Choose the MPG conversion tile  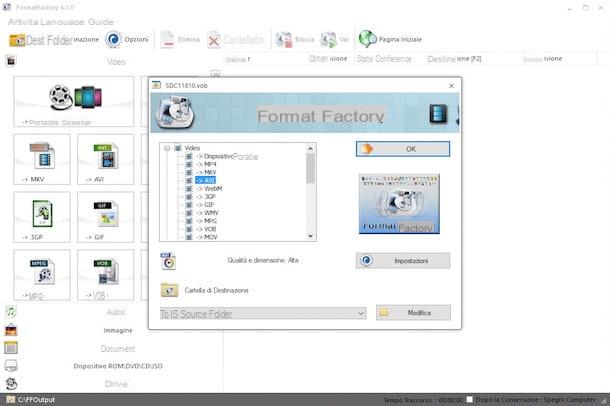(x=42, y=275)
